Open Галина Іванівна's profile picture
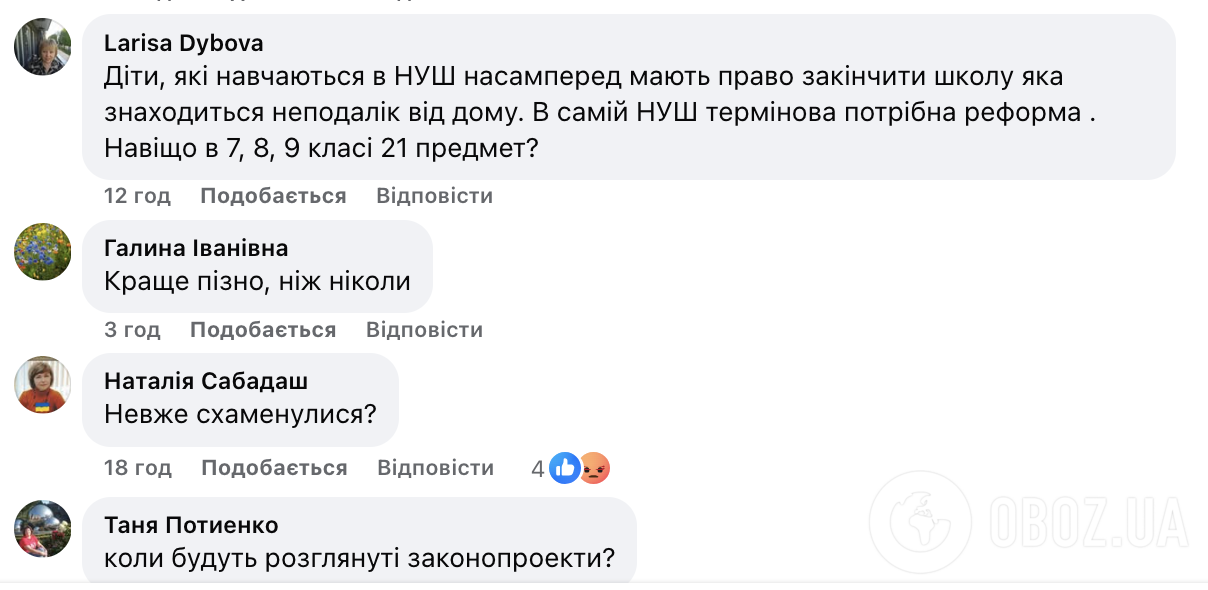Screen dimensions: 1208x590 (42, 252)
